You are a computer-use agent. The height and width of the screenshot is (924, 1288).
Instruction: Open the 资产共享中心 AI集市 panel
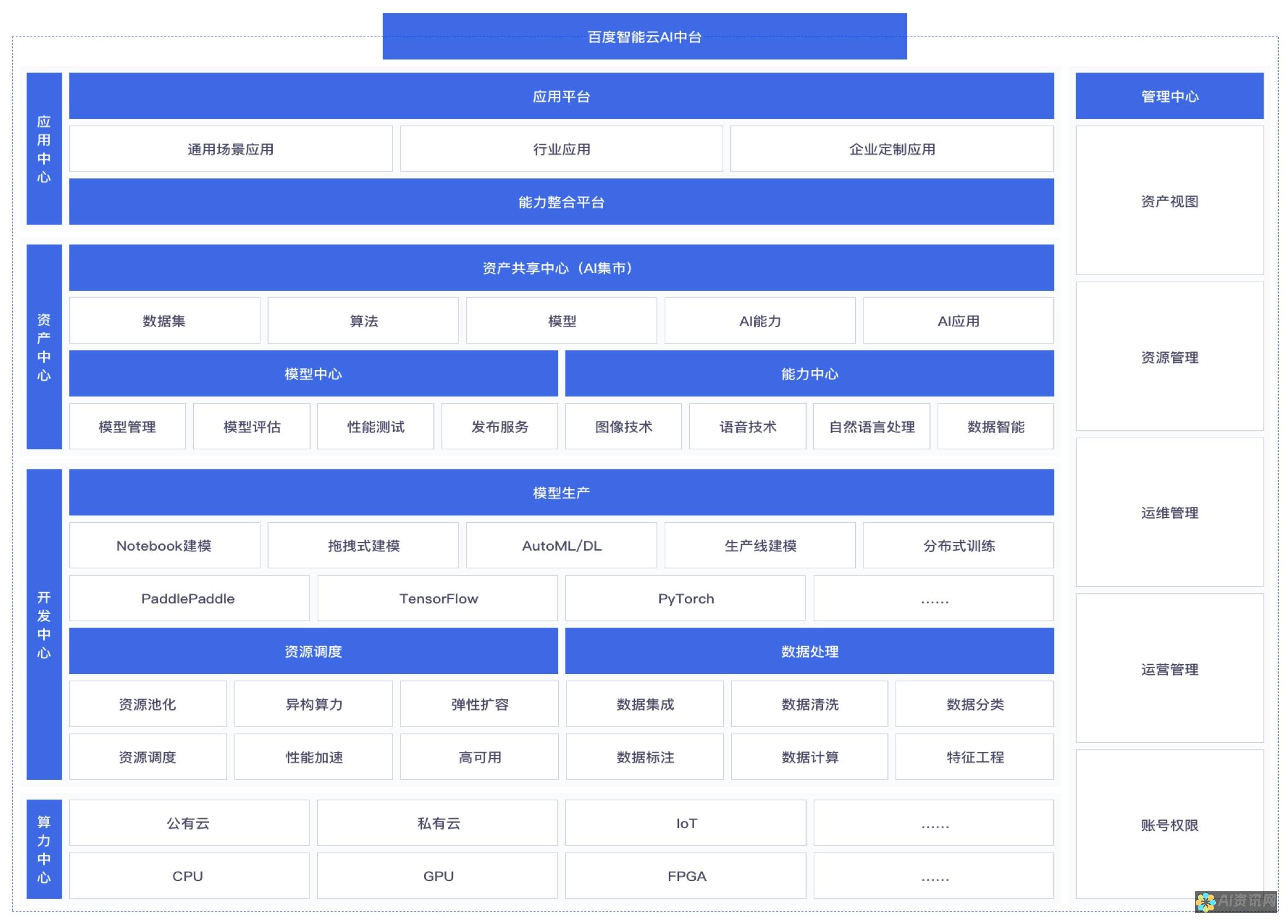click(x=561, y=266)
